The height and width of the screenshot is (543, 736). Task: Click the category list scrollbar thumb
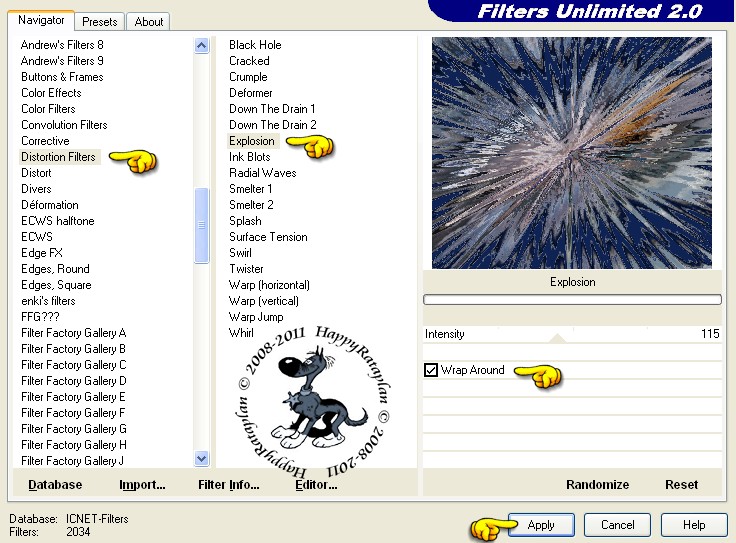201,225
